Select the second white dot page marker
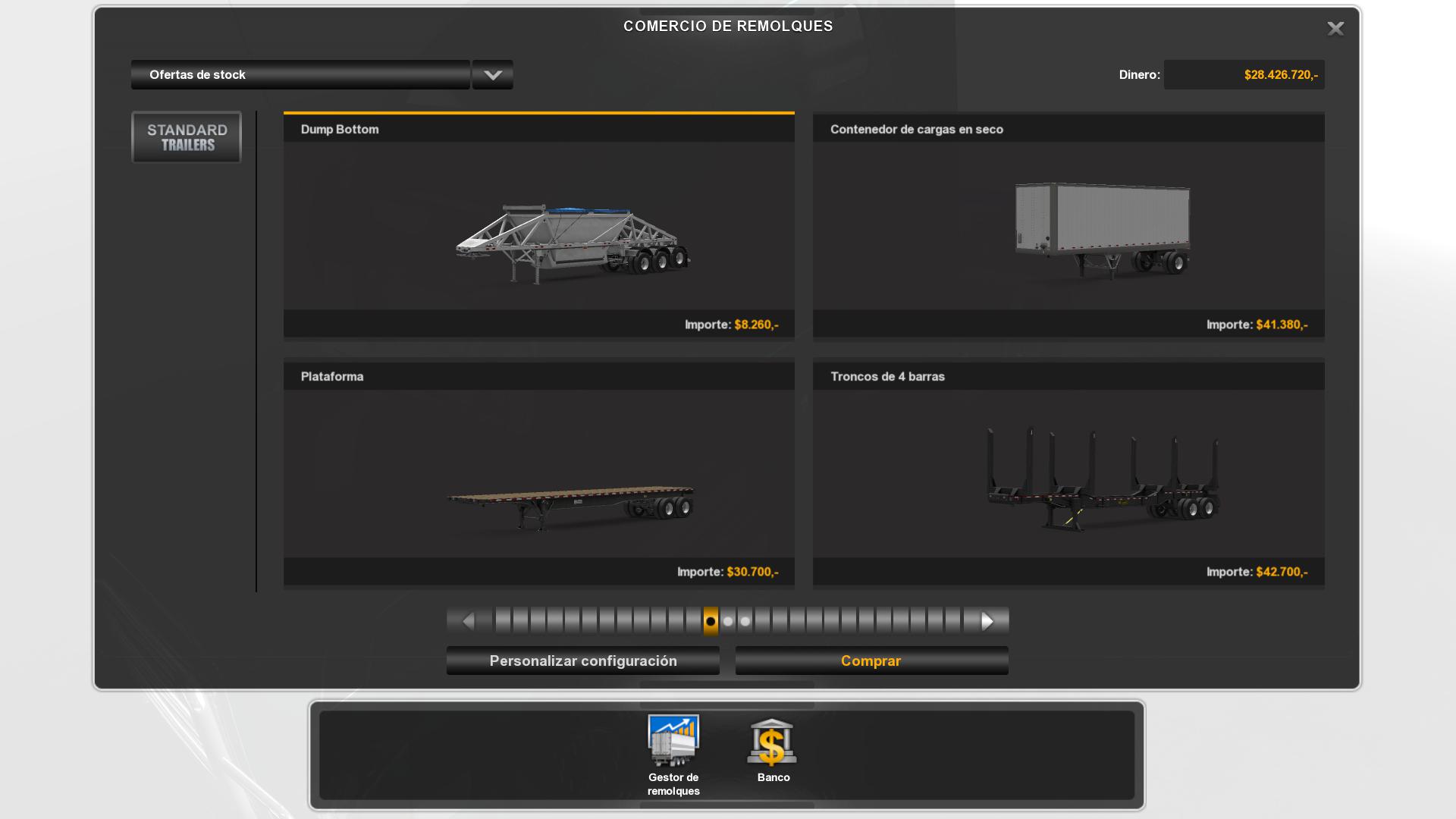The height and width of the screenshot is (819, 1456). pos(745,622)
